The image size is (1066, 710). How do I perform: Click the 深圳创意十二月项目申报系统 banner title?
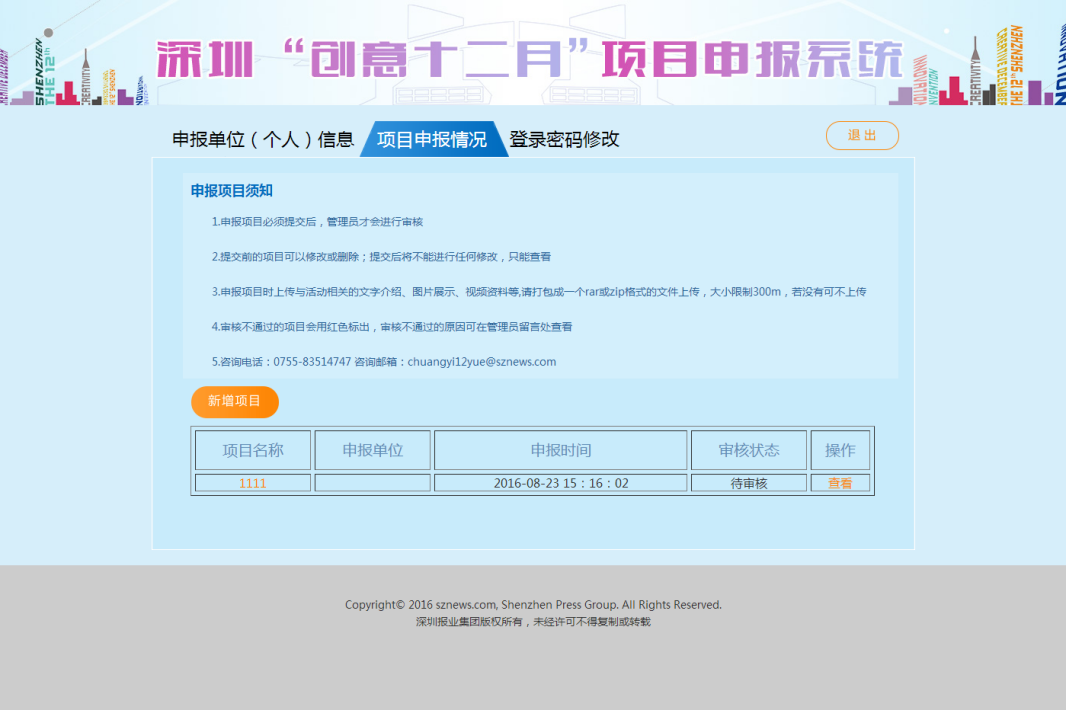[530, 60]
